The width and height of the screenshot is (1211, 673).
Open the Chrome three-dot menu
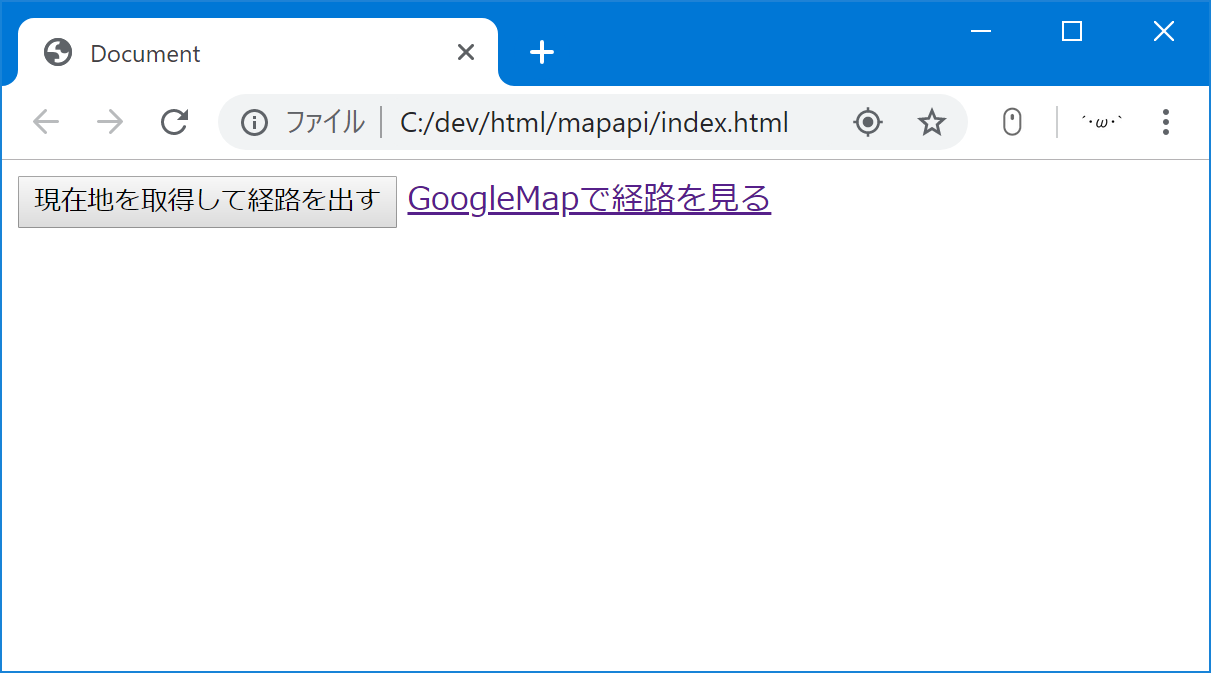point(1165,121)
